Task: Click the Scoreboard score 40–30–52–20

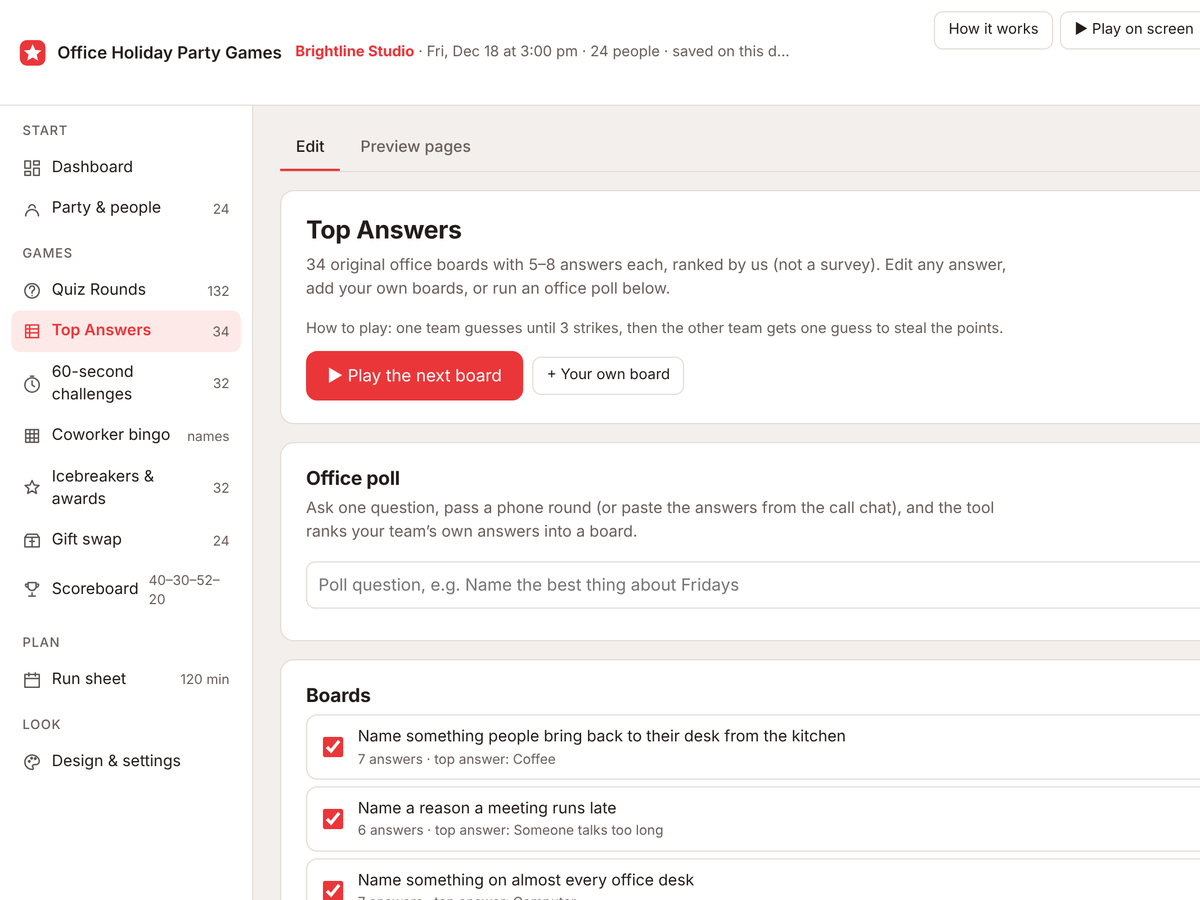Action: click(x=185, y=590)
